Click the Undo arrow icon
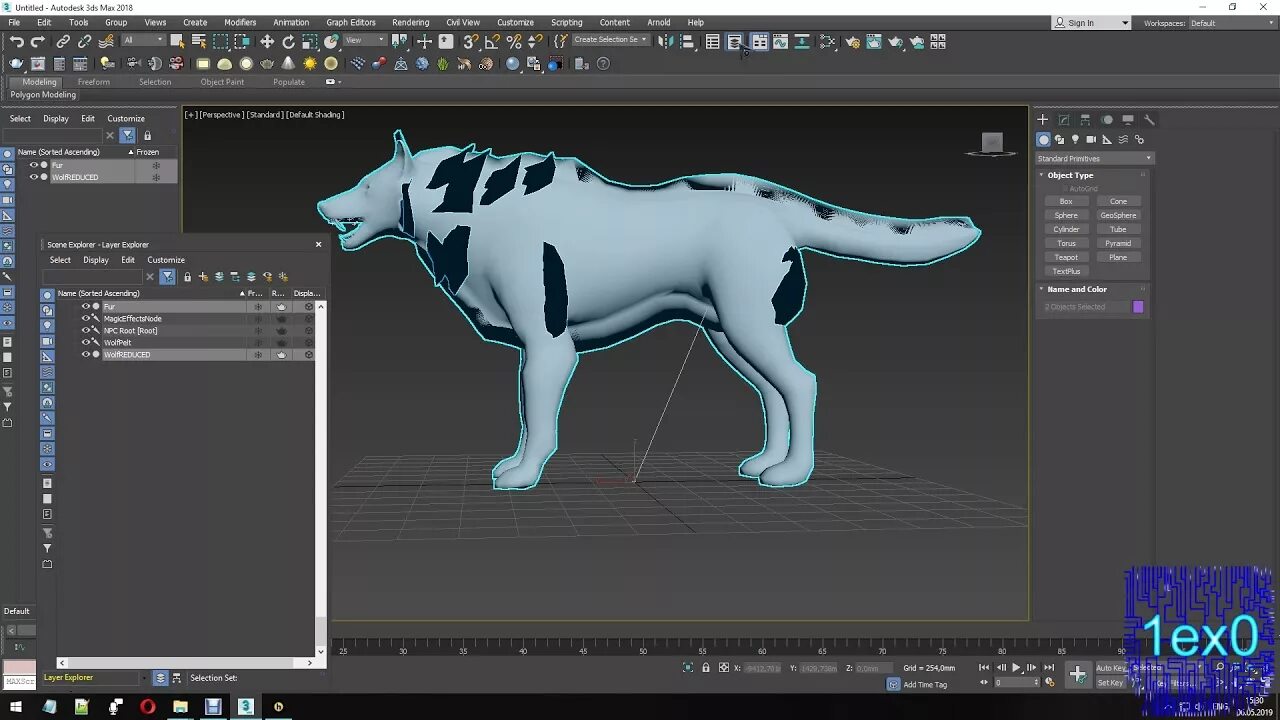This screenshot has width=1280, height=720. pos(17,42)
